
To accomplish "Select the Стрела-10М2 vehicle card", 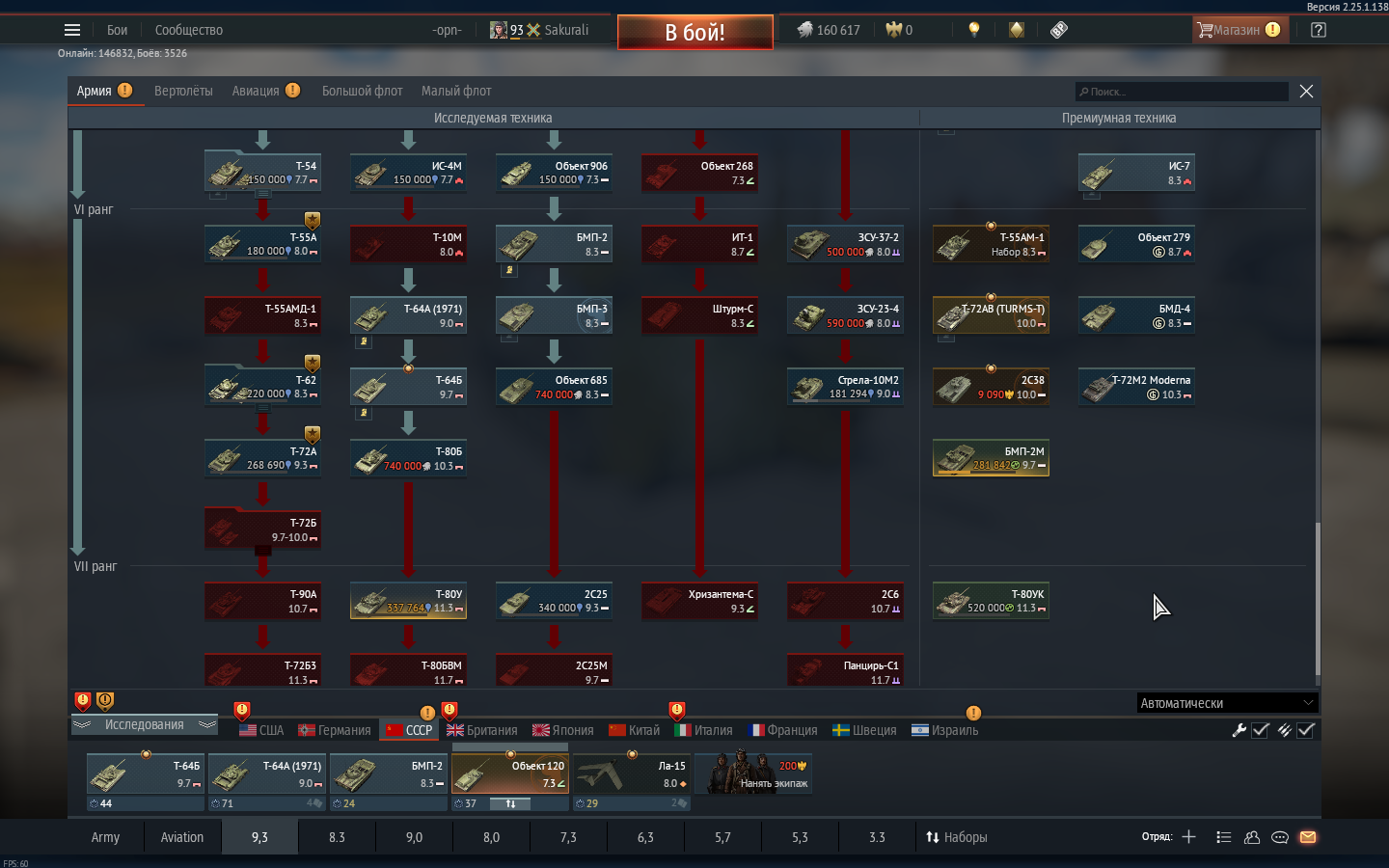I will (845, 387).
